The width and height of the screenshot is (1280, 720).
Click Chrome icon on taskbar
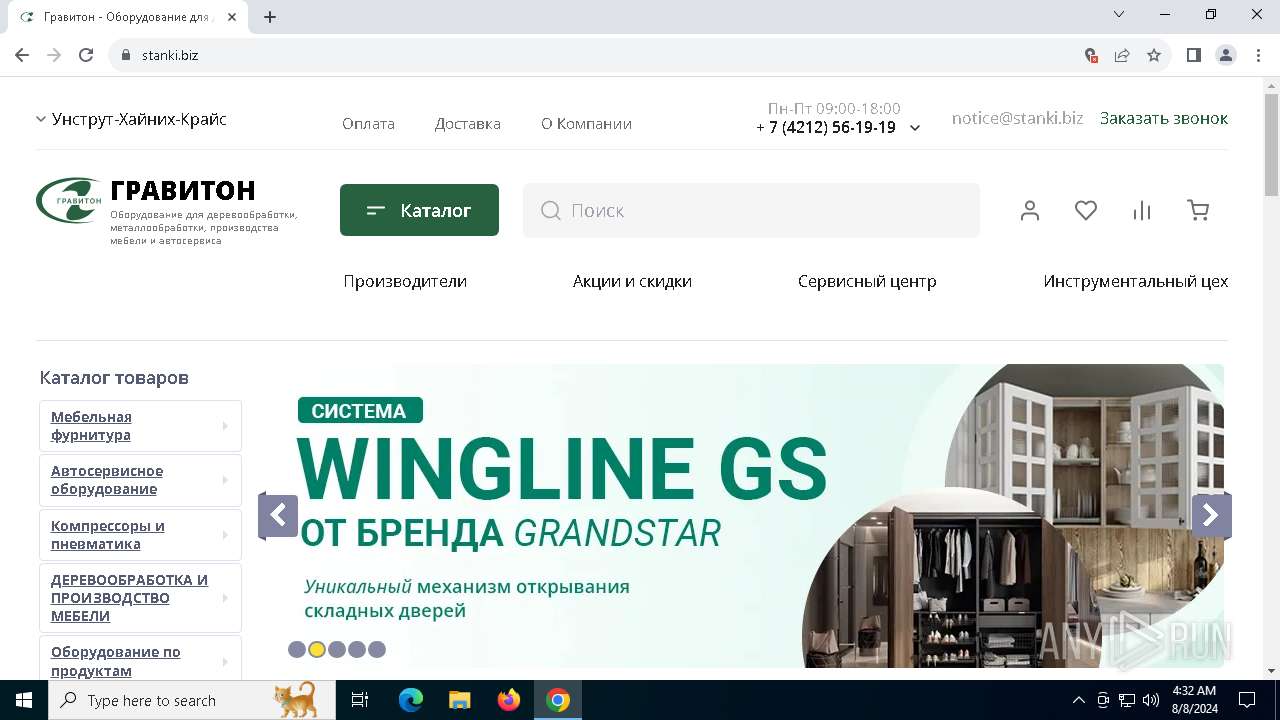(x=558, y=700)
